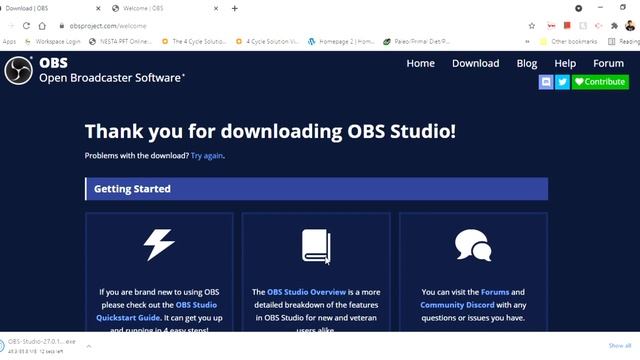Open the extensions puzzle icon
Image resolution: width=640 pixels, height=360 pixels.
click(614, 26)
